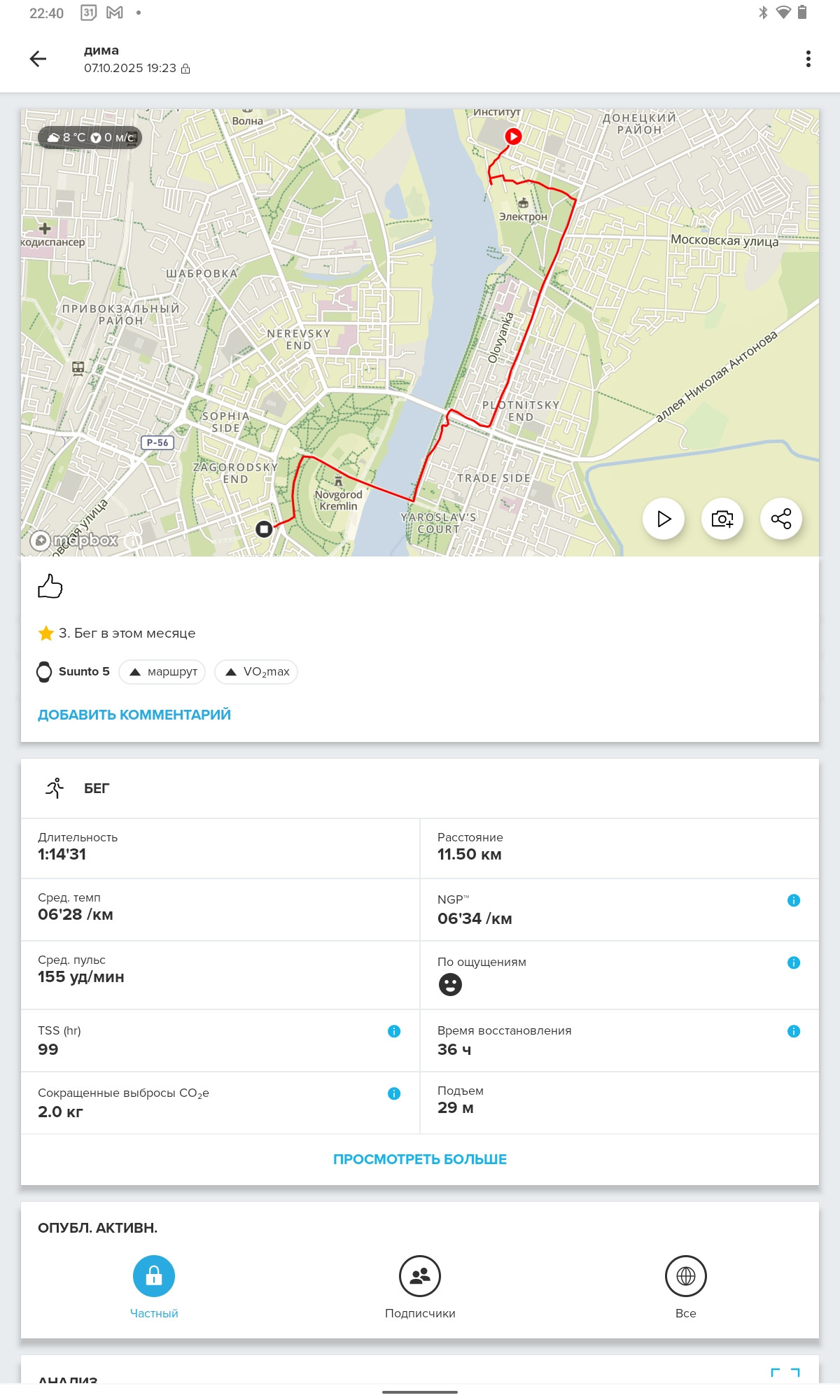Show info for TSS (hr)
This screenshot has height=1400, width=840.
click(394, 1031)
